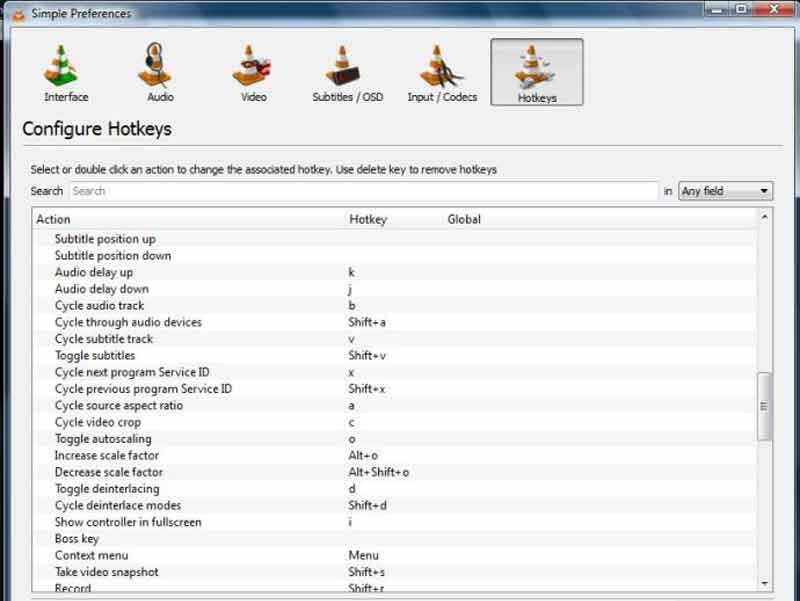Open the Video preferences category
800x601 pixels.
coord(253,72)
